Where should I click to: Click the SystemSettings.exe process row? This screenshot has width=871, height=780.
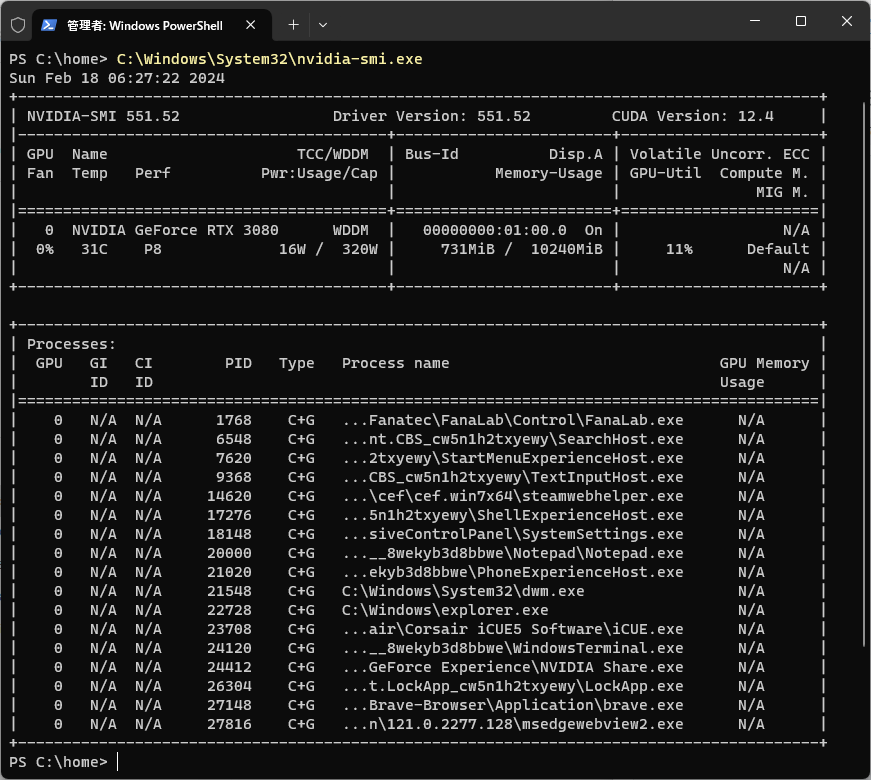point(417,534)
